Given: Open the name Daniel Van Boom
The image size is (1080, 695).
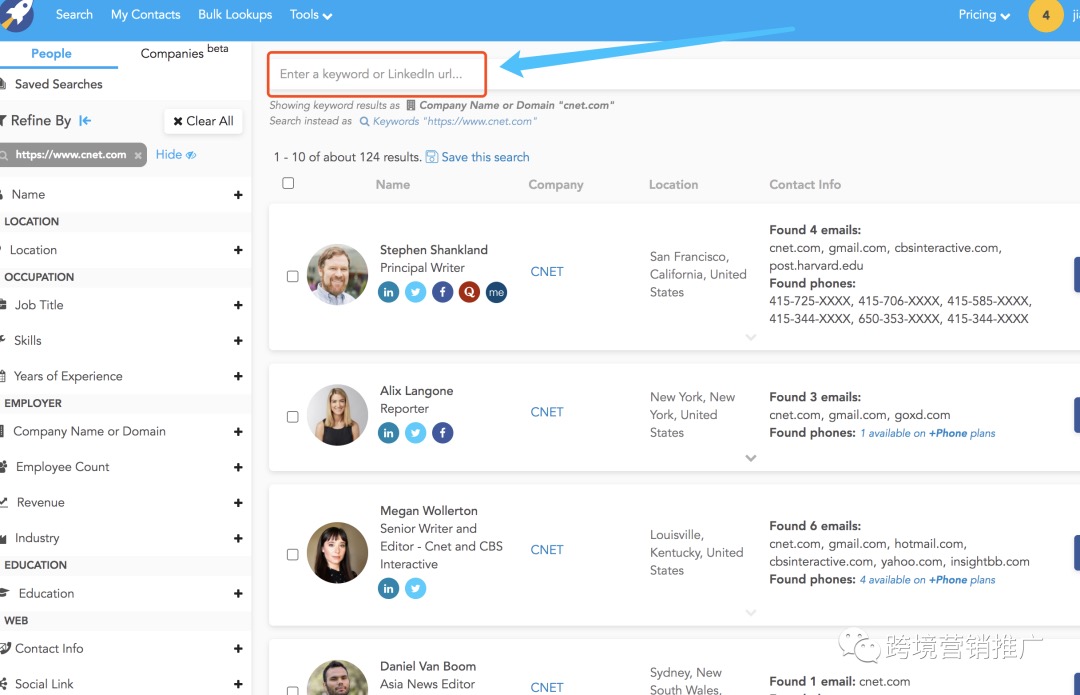Looking at the screenshot, I should (428, 666).
